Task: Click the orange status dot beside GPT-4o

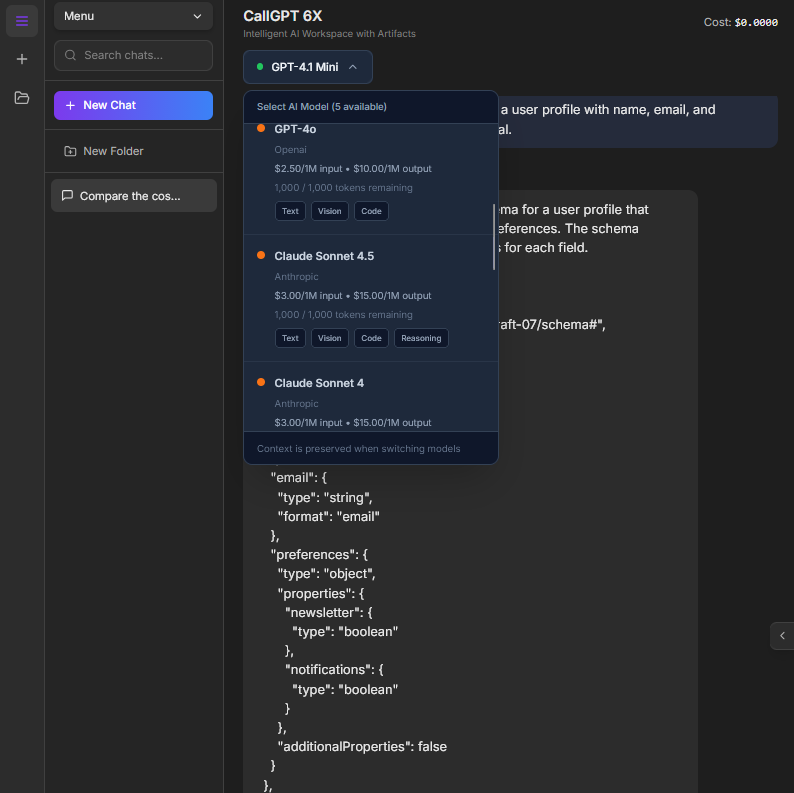Action: tap(261, 128)
